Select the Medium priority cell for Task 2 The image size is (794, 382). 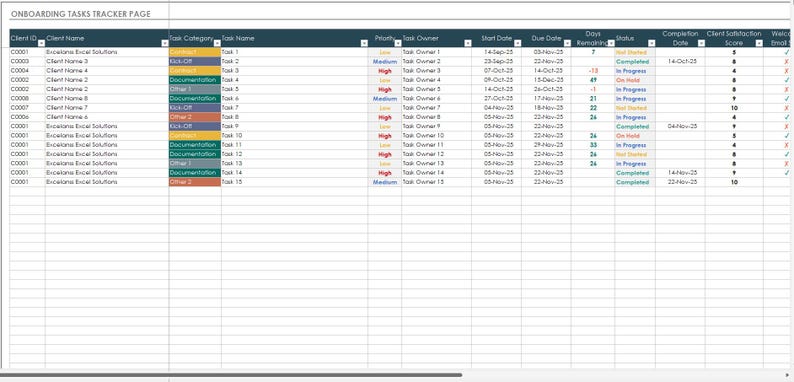385,61
